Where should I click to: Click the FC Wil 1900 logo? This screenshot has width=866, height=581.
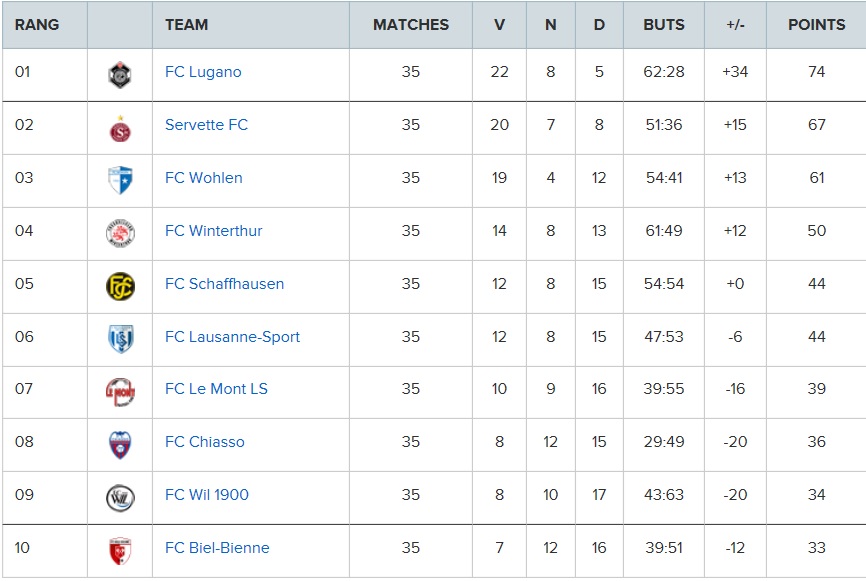(x=120, y=497)
